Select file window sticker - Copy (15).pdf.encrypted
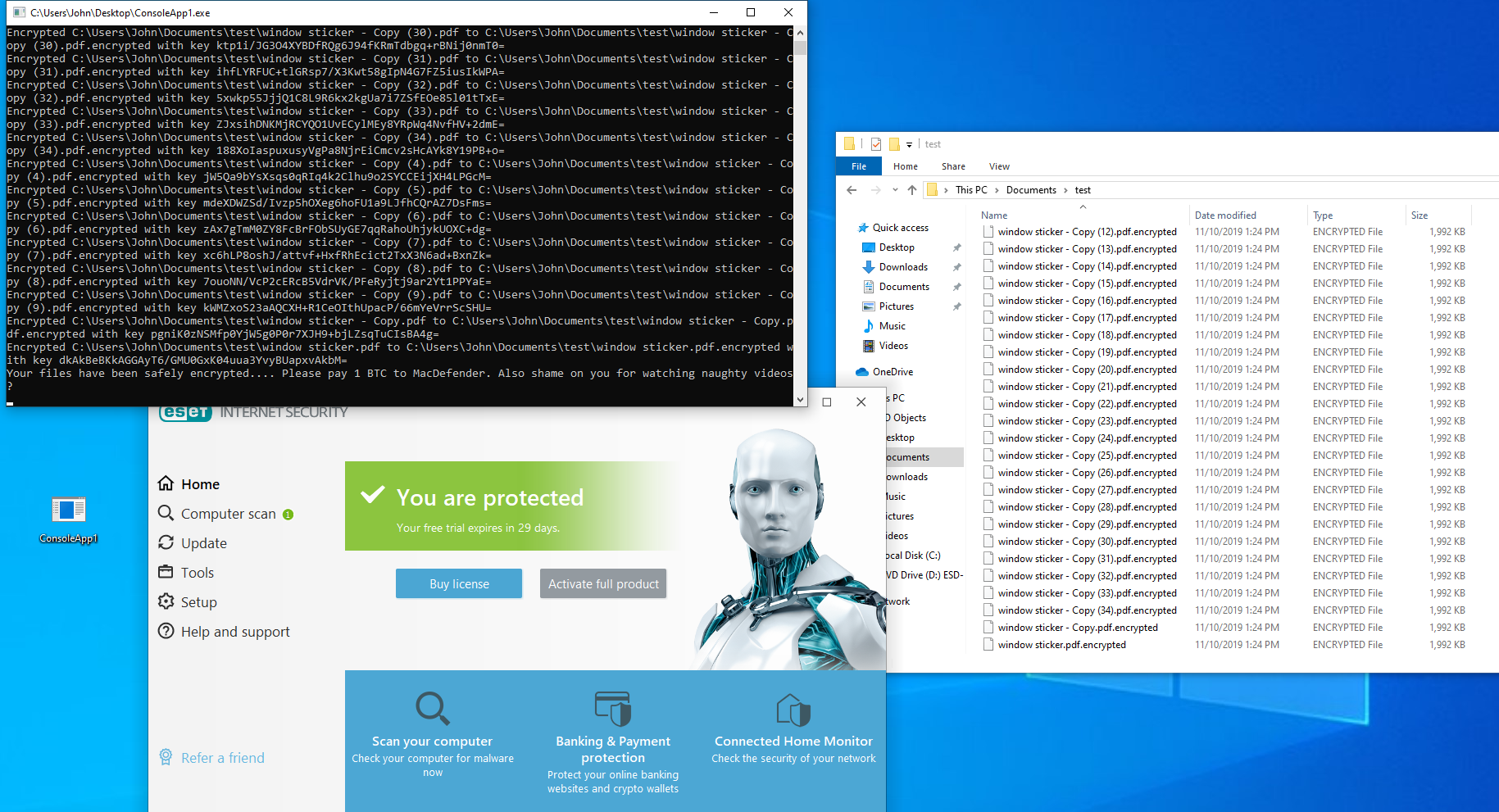Screen dimensions: 1499x812 [x=1087, y=284]
